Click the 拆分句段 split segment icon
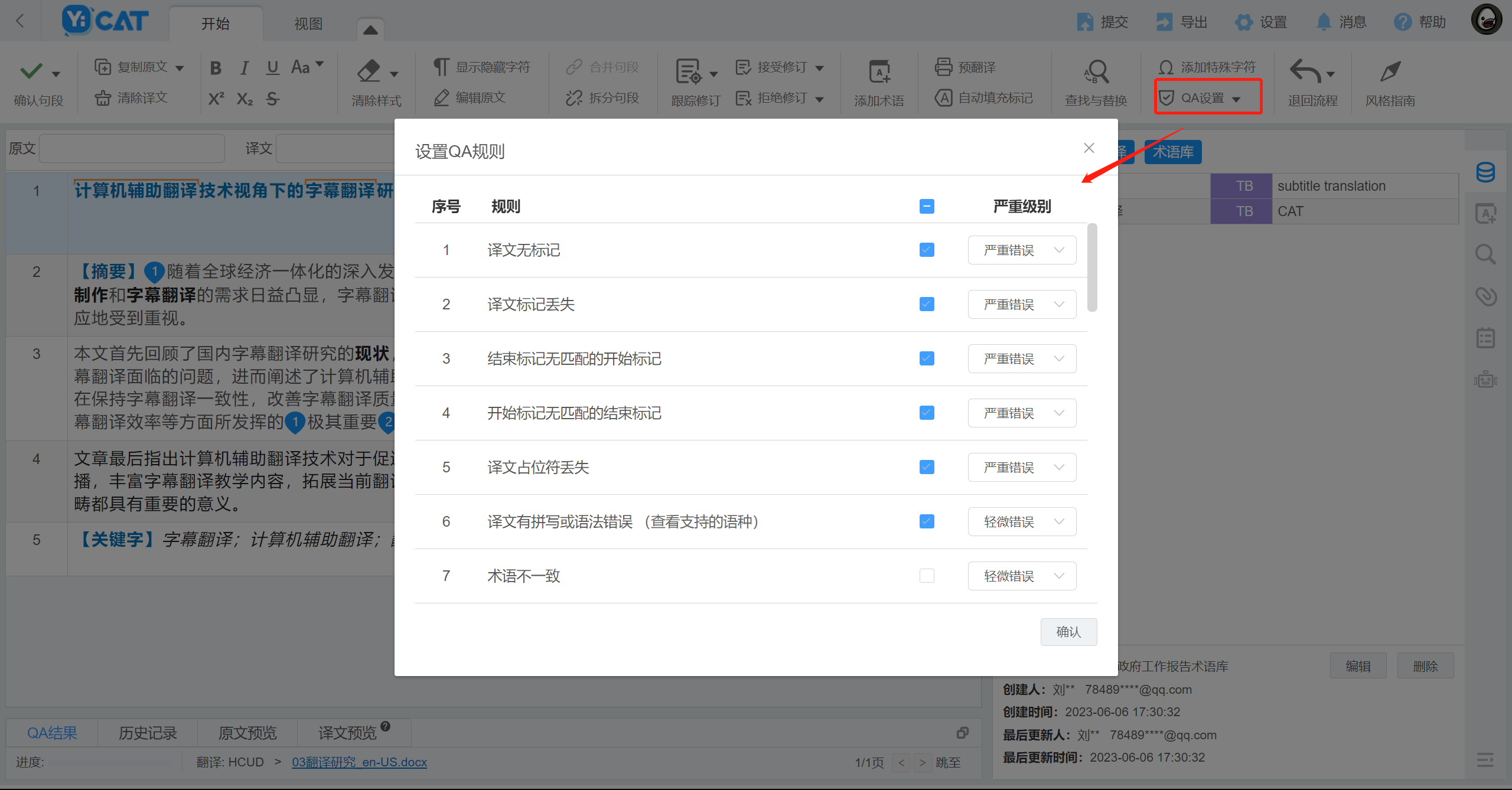The image size is (1512, 790). coord(602,97)
